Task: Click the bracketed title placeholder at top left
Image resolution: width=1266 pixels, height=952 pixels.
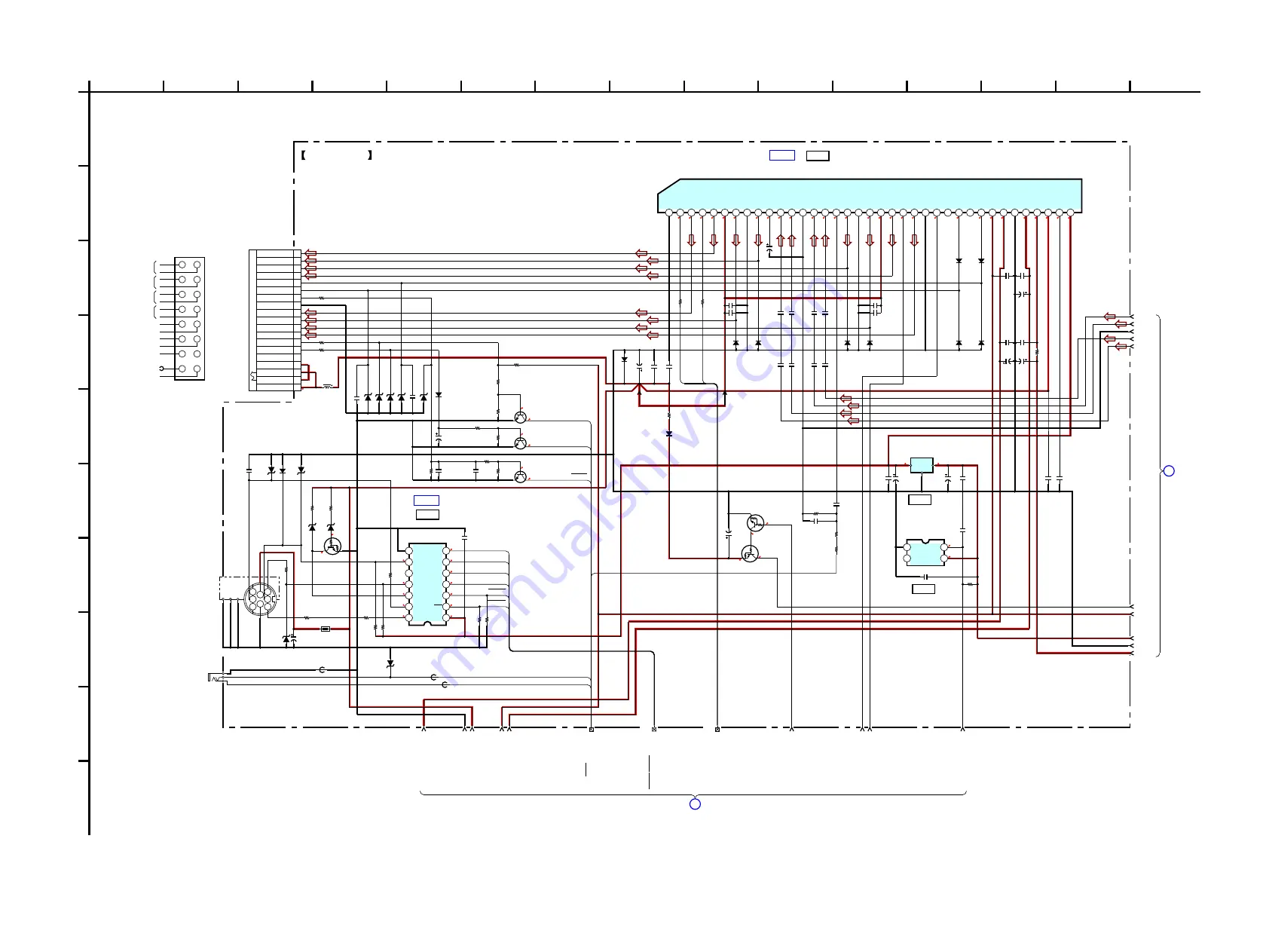Action: pyautogui.click(x=337, y=155)
